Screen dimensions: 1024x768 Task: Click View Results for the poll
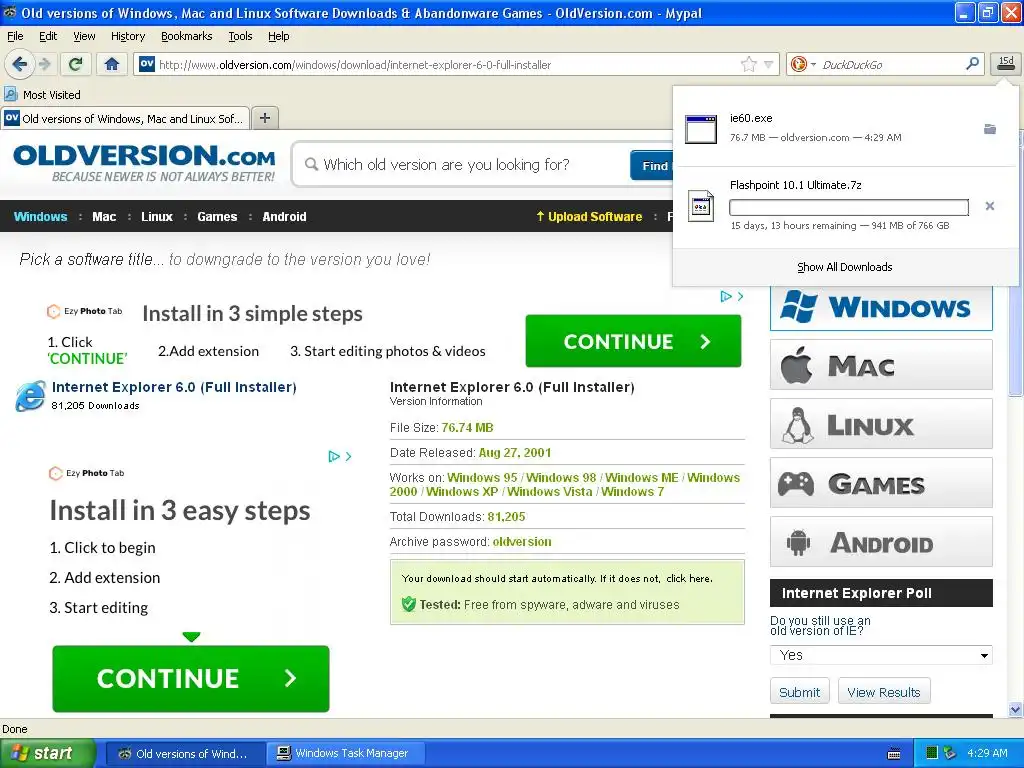click(884, 692)
